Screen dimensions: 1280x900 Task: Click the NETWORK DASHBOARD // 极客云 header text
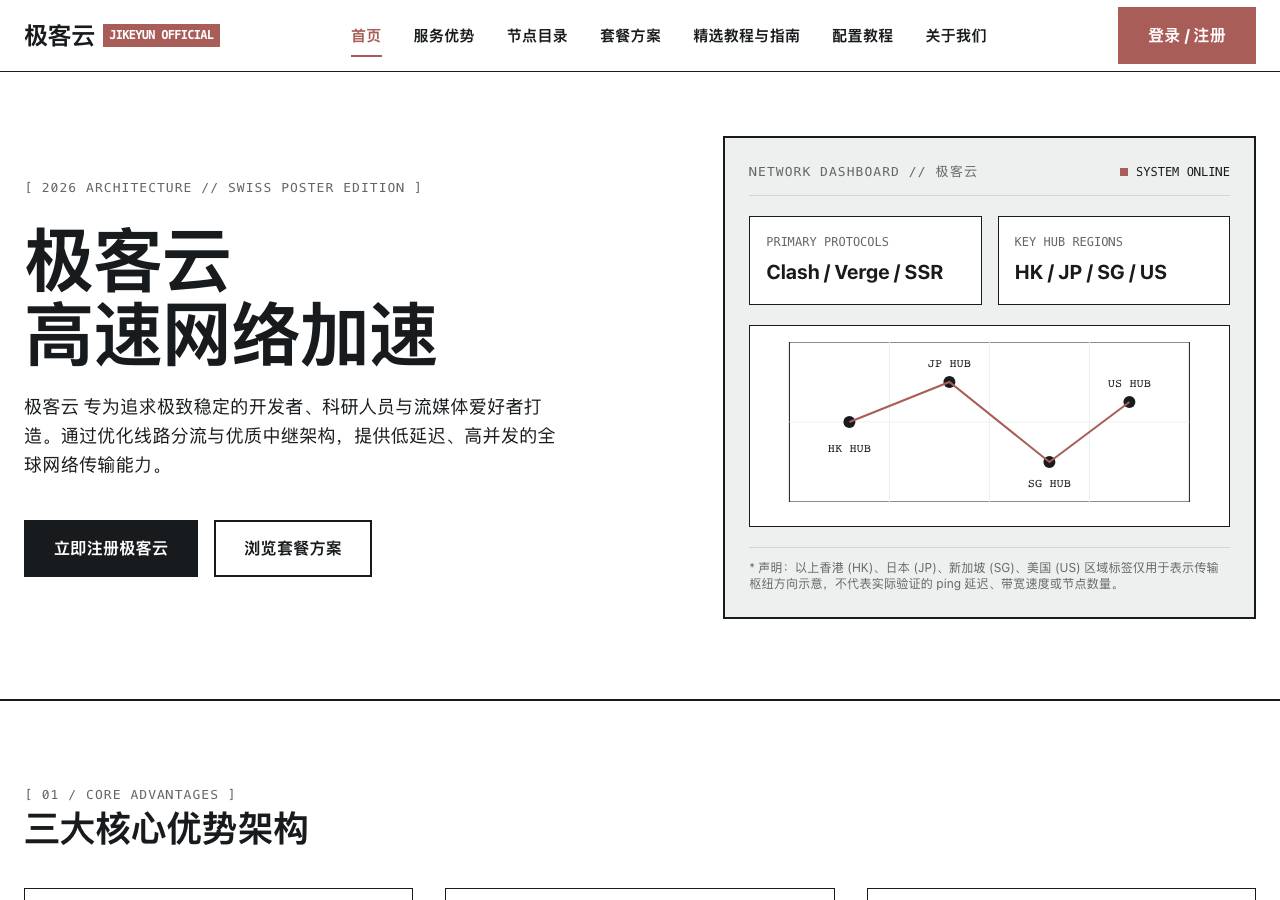click(x=863, y=172)
